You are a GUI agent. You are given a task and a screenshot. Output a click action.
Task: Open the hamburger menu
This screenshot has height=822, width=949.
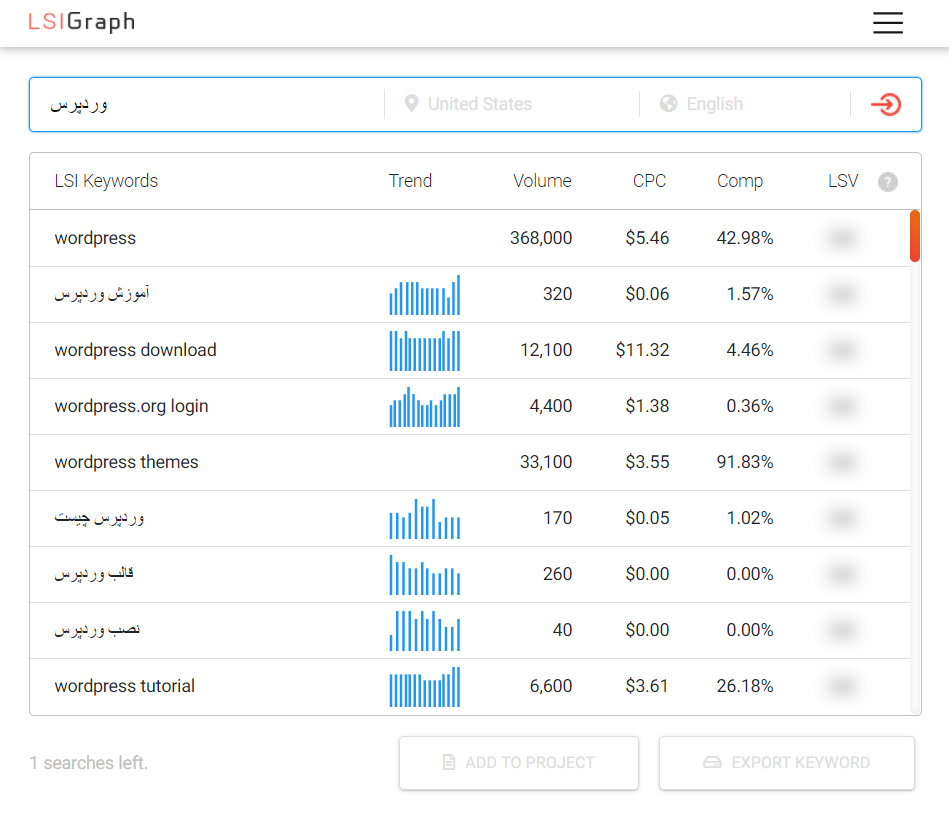pyautogui.click(x=887, y=23)
